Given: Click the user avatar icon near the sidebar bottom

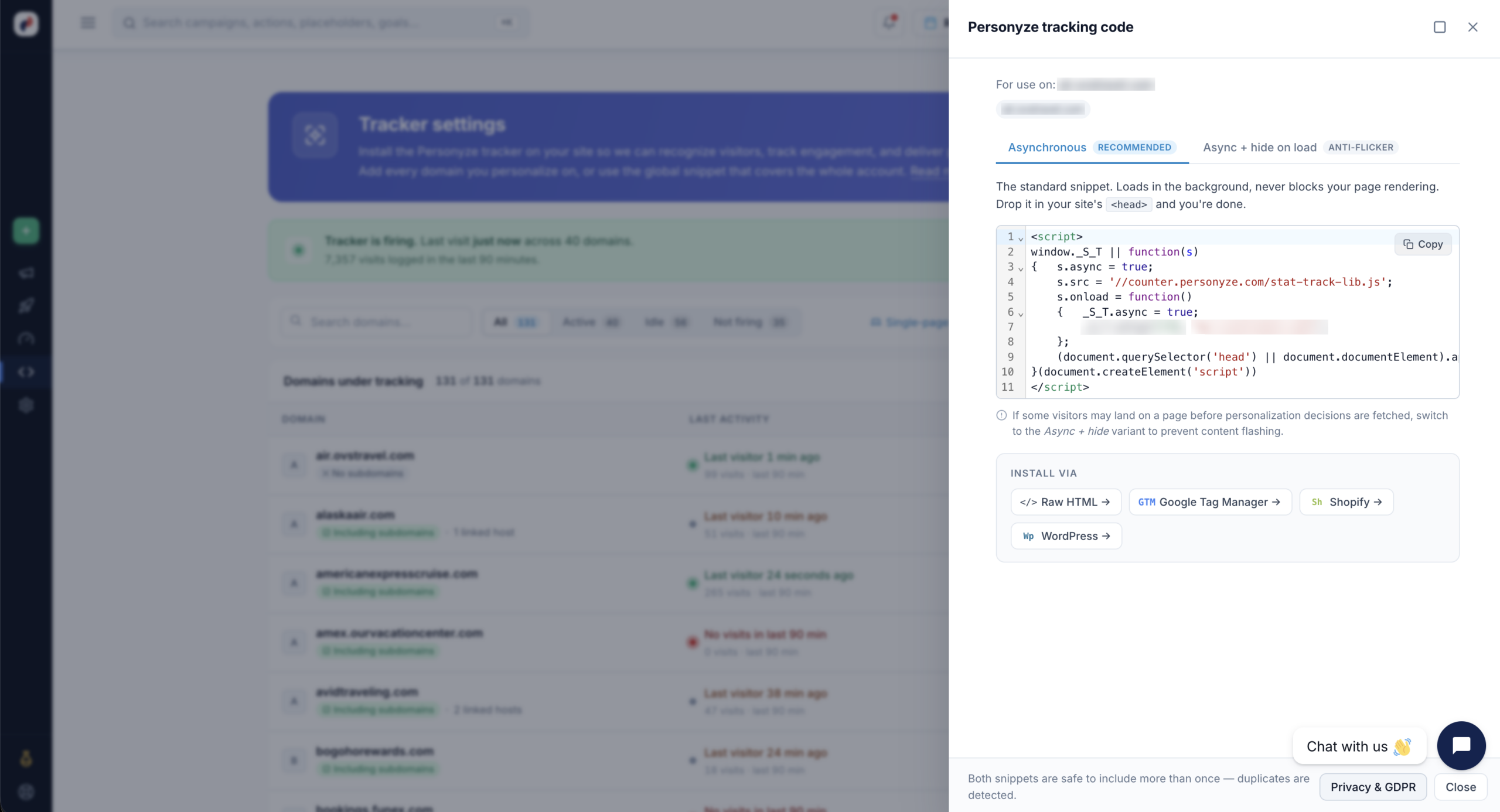Looking at the screenshot, I should point(26,759).
